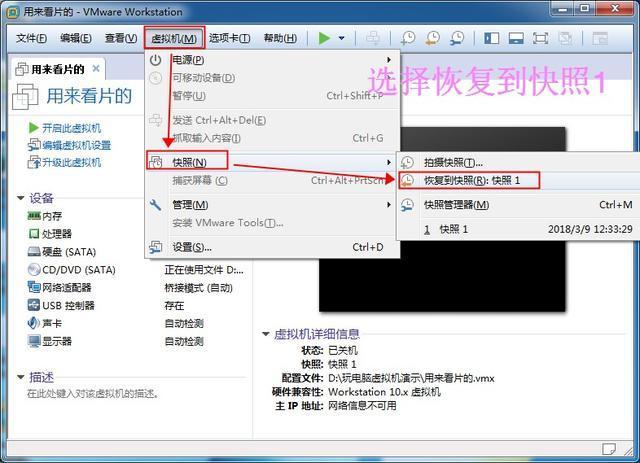Click the send Ctrl+Alt+Del toolbar icon
The height and width of the screenshot is (463, 640).
[x=373, y=38]
